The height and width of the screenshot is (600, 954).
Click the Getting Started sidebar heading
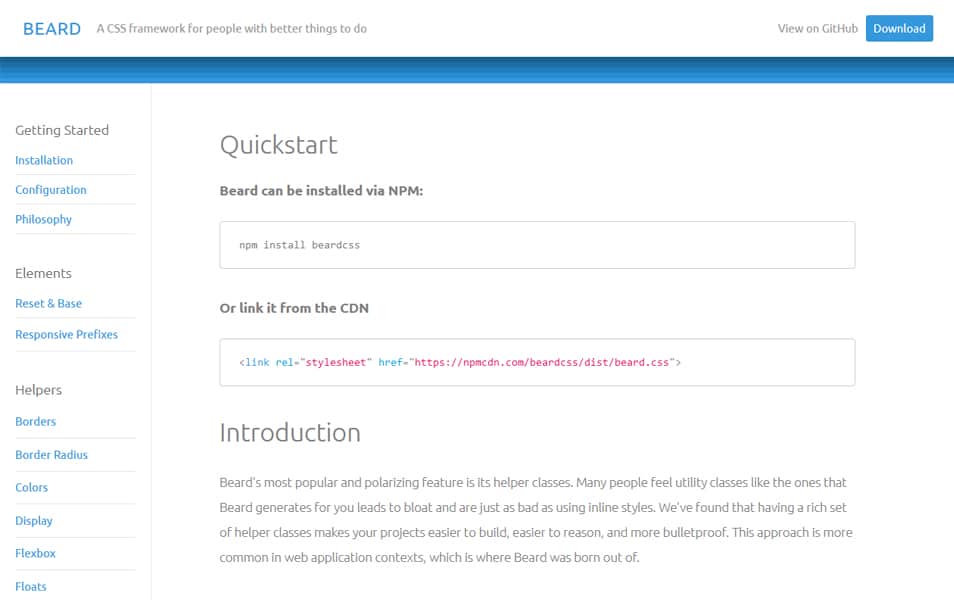click(x=62, y=130)
